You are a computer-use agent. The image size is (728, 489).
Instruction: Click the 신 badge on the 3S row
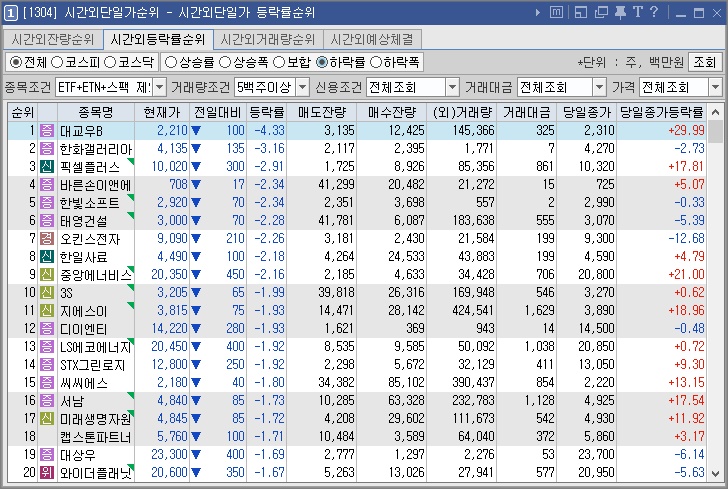point(47,293)
